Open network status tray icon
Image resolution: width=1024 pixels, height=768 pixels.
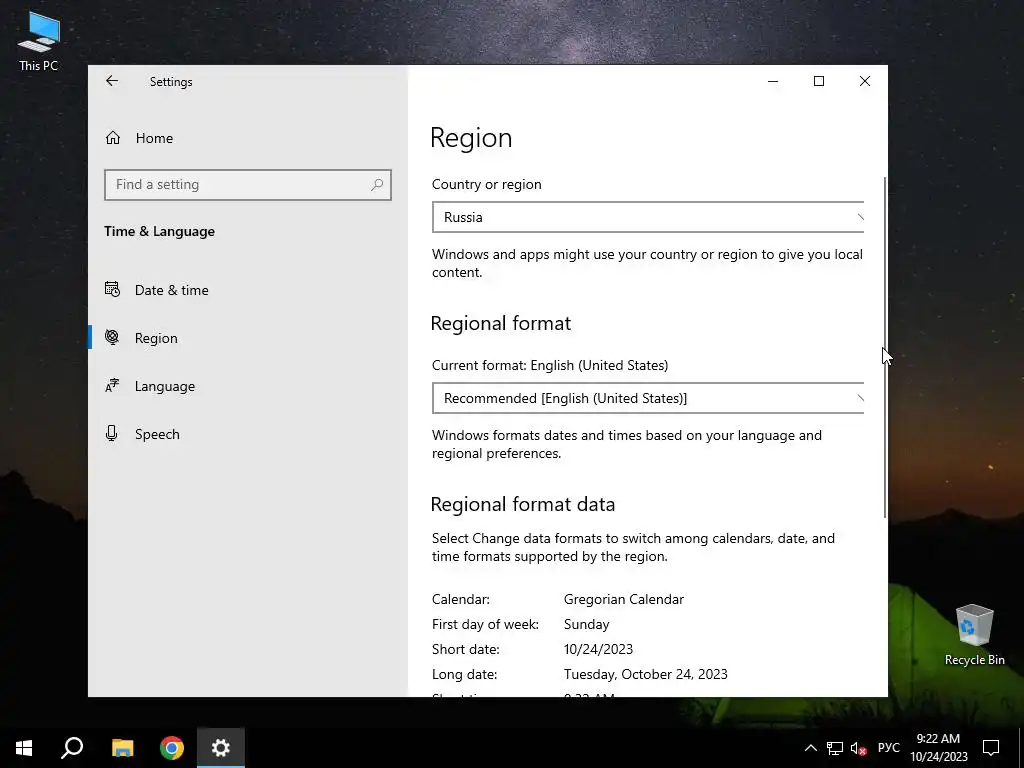(835, 748)
